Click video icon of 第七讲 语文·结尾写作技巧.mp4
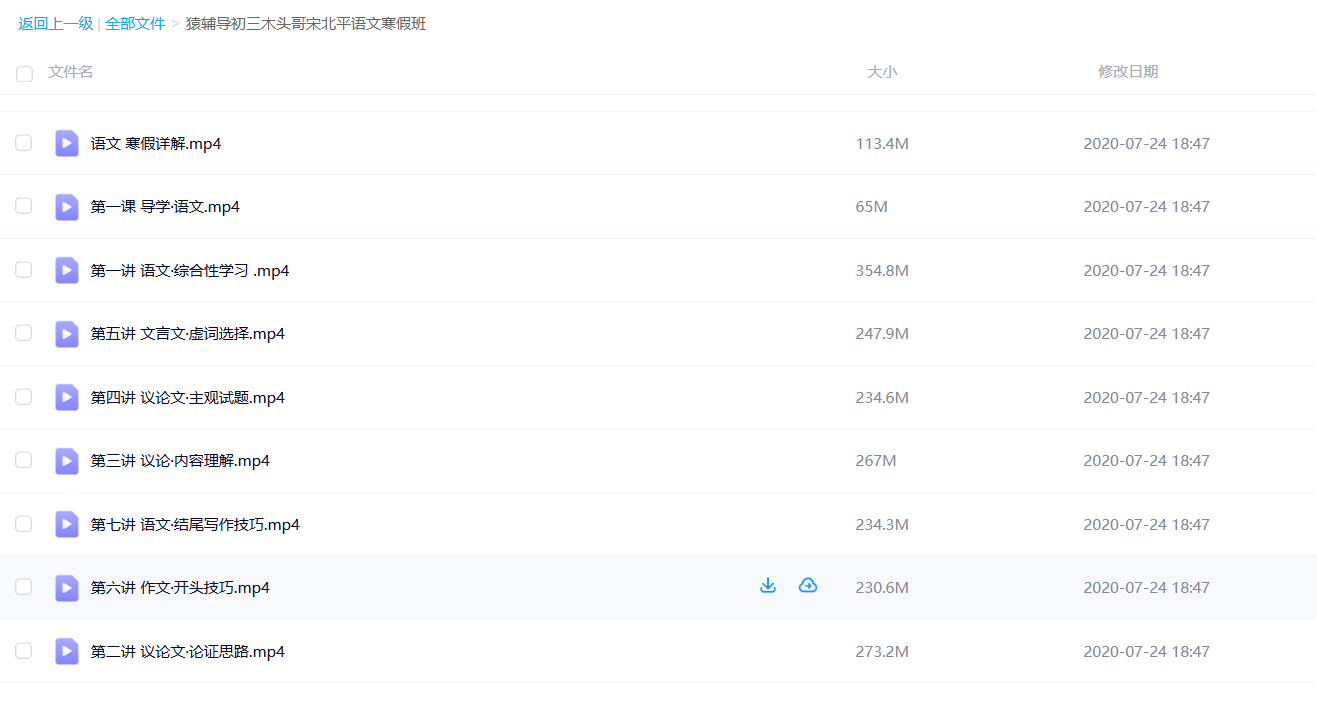Screen dimensions: 1317x704 click(x=67, y=524)
